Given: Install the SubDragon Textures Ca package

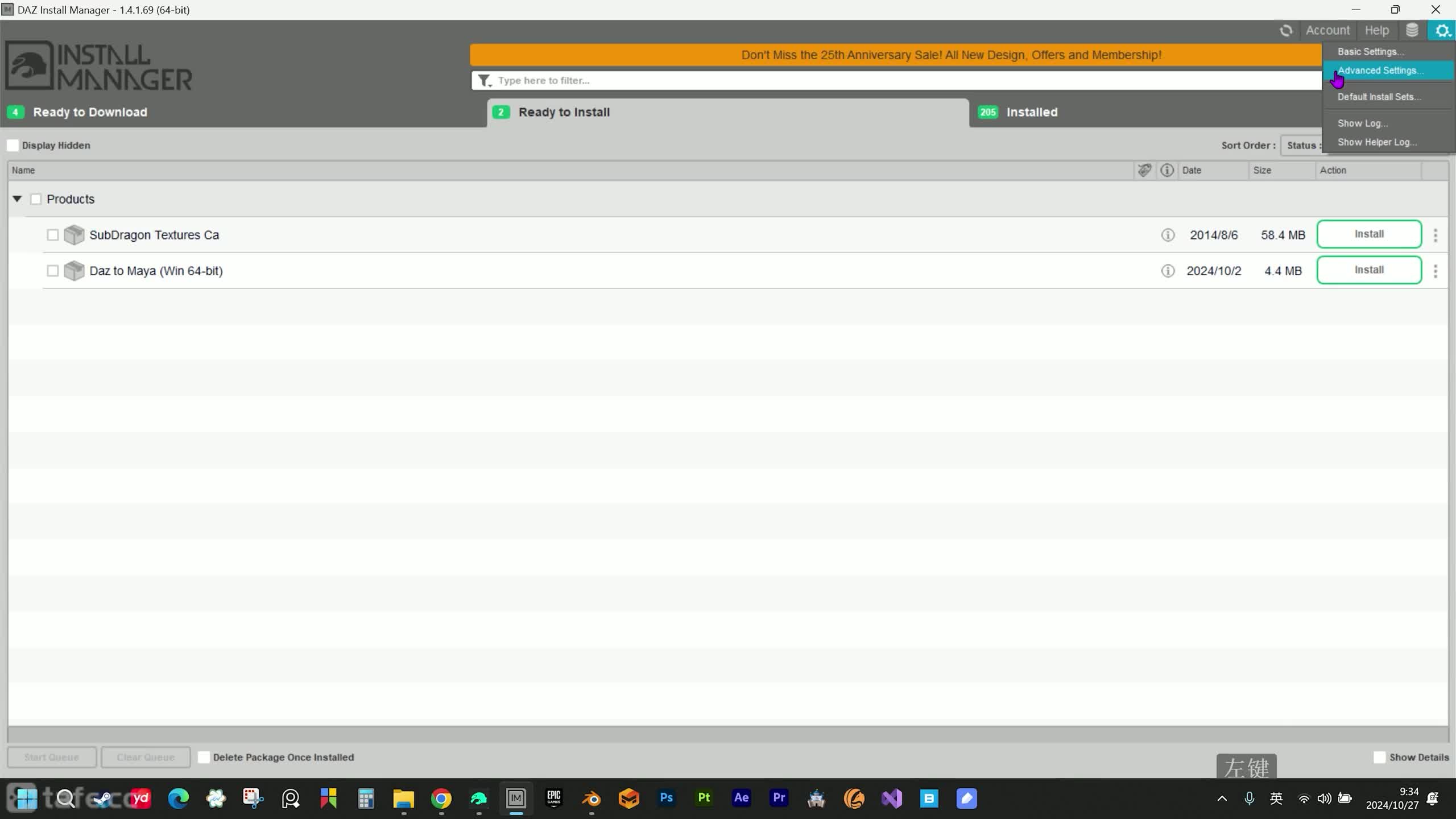Looking at the screenshot, I should tap(1370, 234).
